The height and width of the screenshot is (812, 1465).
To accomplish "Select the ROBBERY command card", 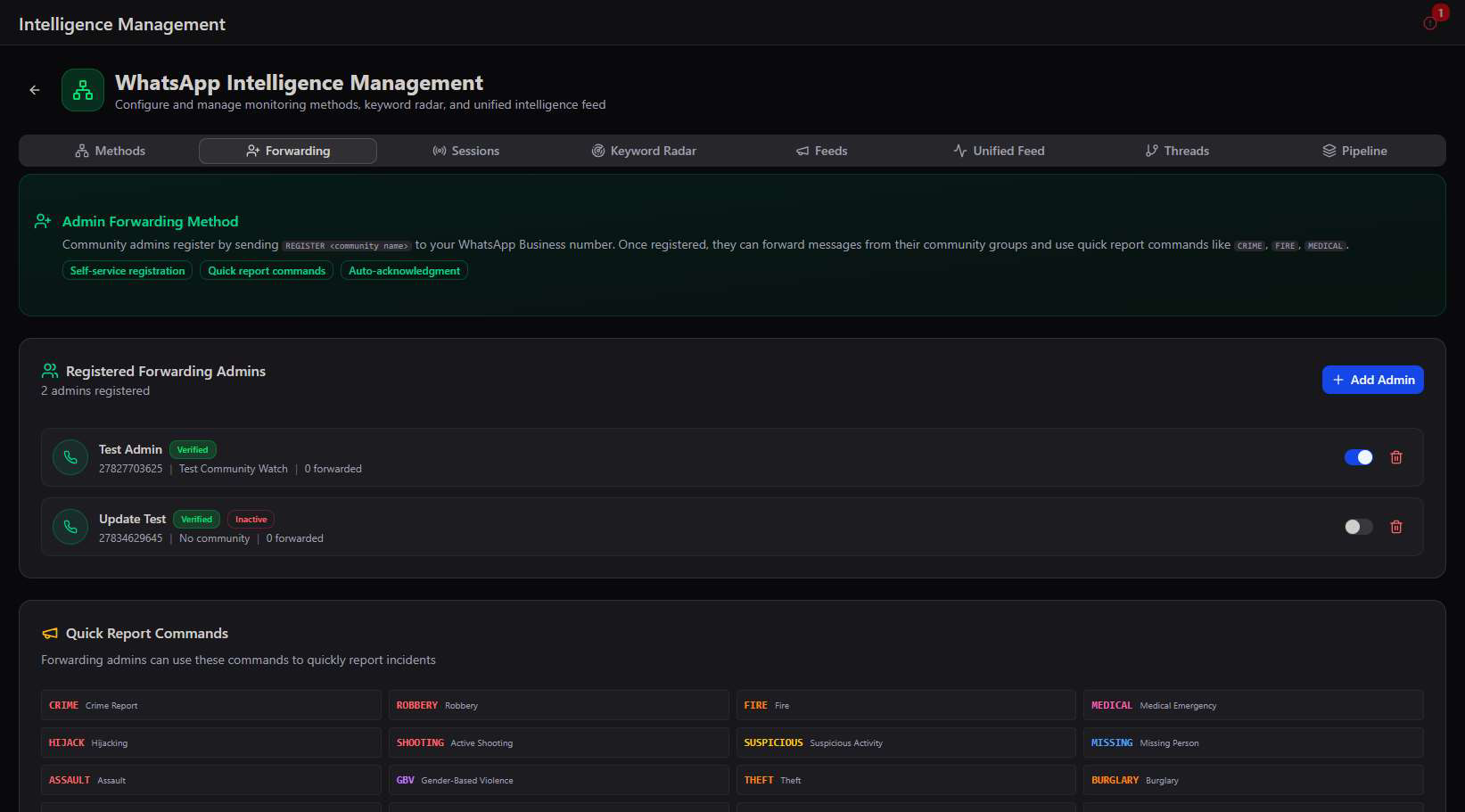I will point(559,705).
